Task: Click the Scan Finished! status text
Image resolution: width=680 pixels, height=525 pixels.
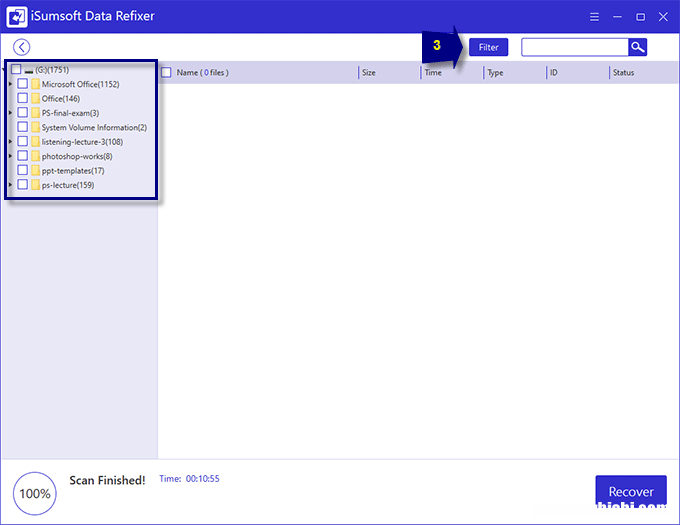Action: (107, 480)
